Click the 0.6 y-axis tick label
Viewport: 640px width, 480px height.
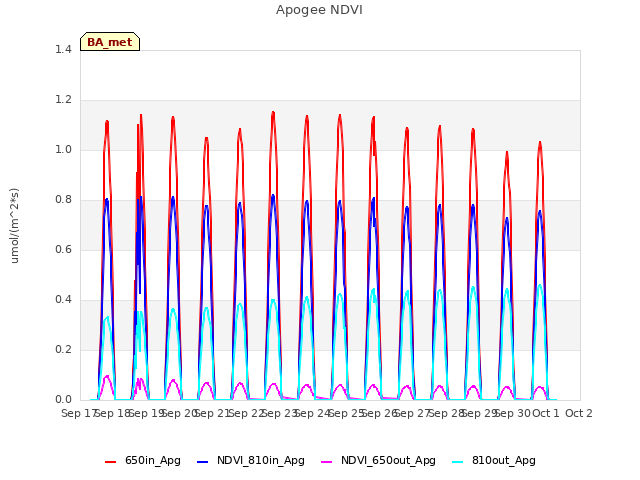coord(63,249)
